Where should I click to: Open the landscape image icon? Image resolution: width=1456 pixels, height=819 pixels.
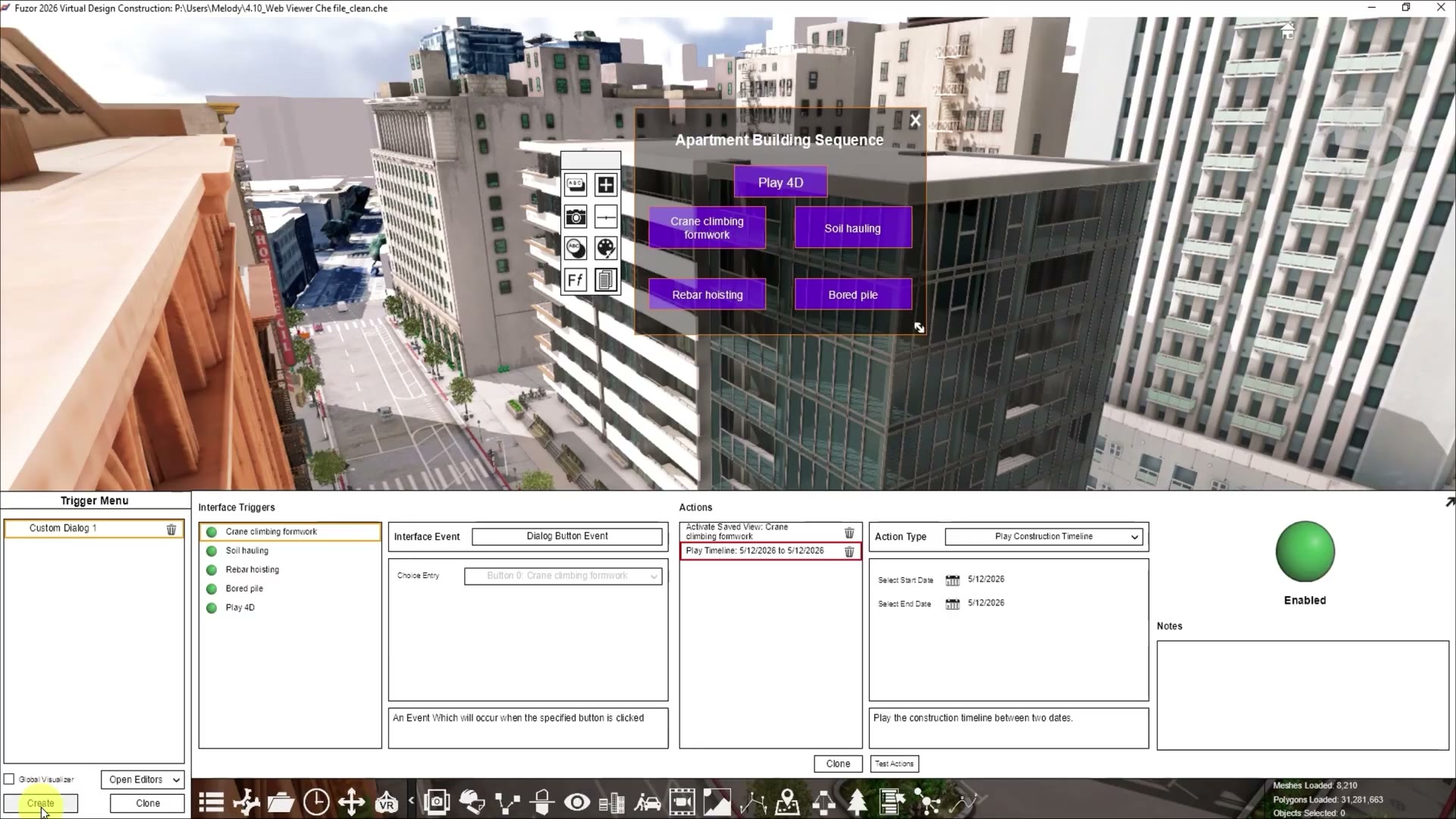[x=717, y=802]
